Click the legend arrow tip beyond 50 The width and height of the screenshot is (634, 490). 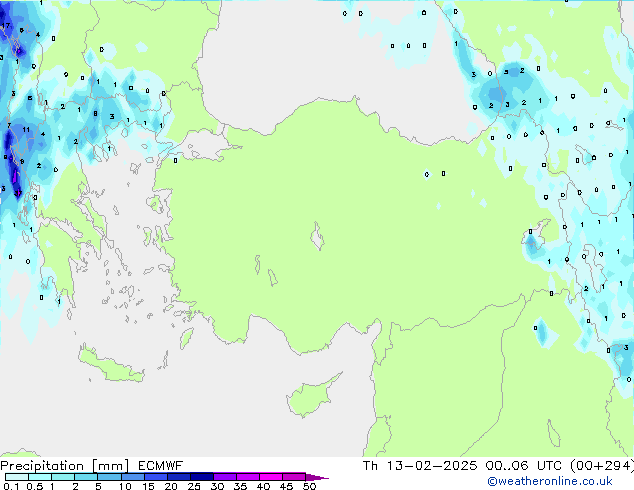tap(322, 477)
